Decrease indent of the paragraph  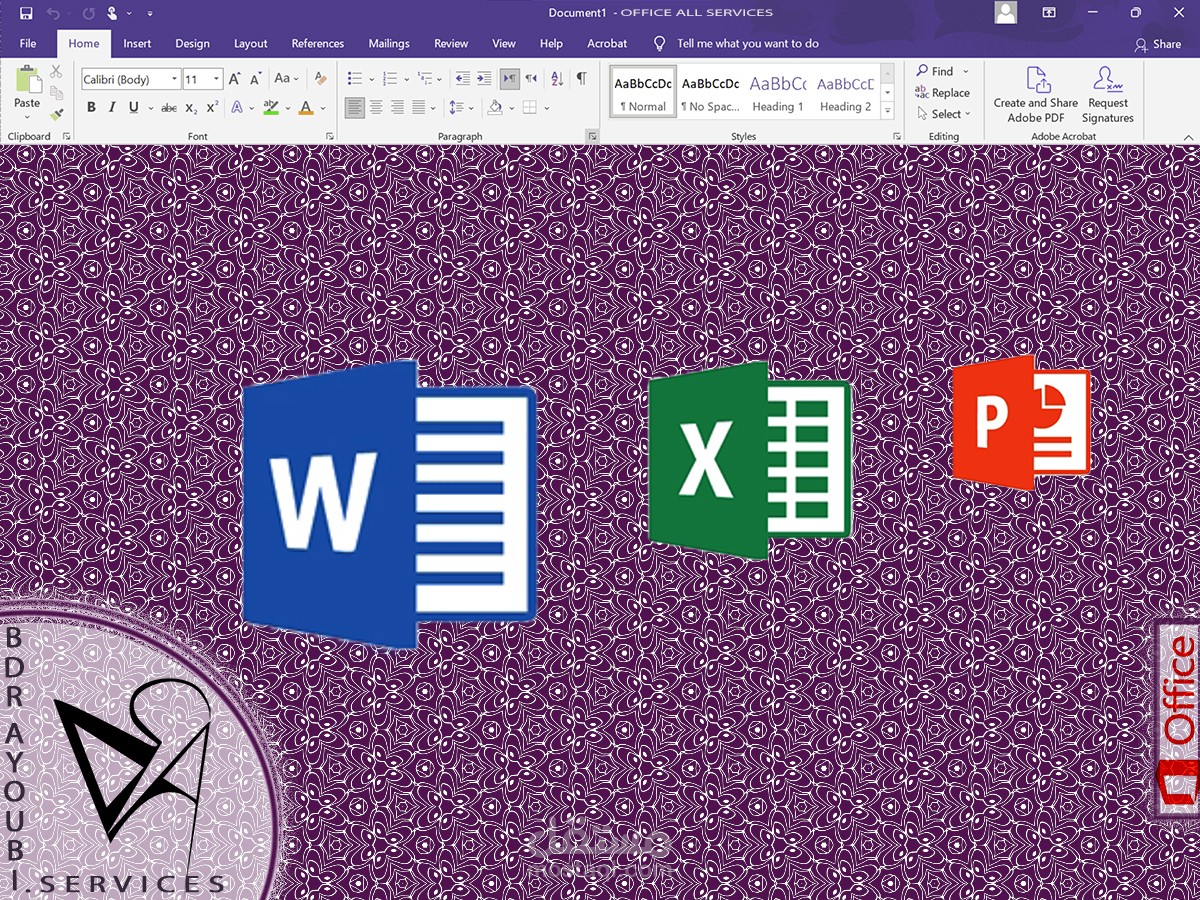click(462, 78)
